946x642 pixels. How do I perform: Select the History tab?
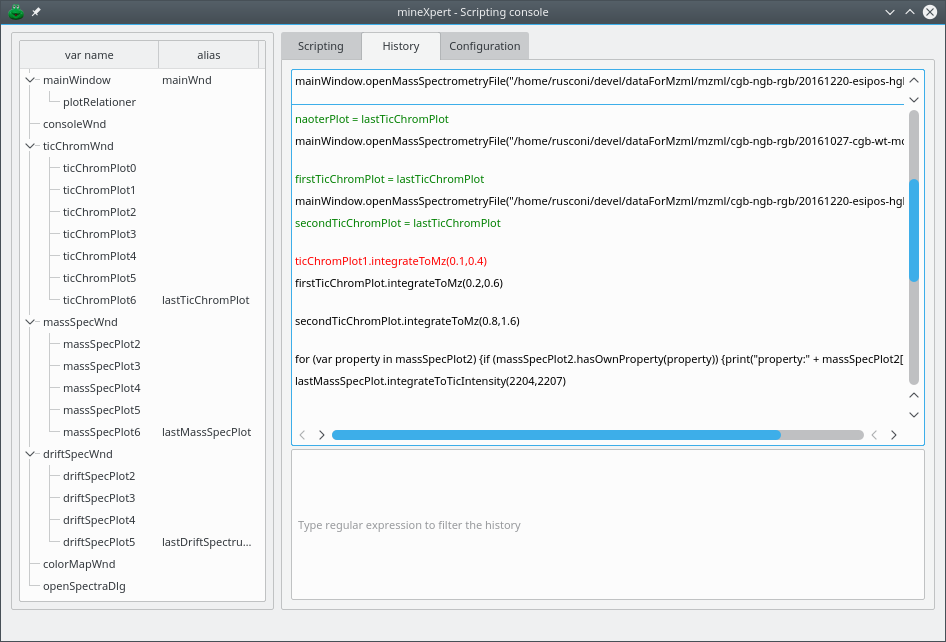[400, 46]
